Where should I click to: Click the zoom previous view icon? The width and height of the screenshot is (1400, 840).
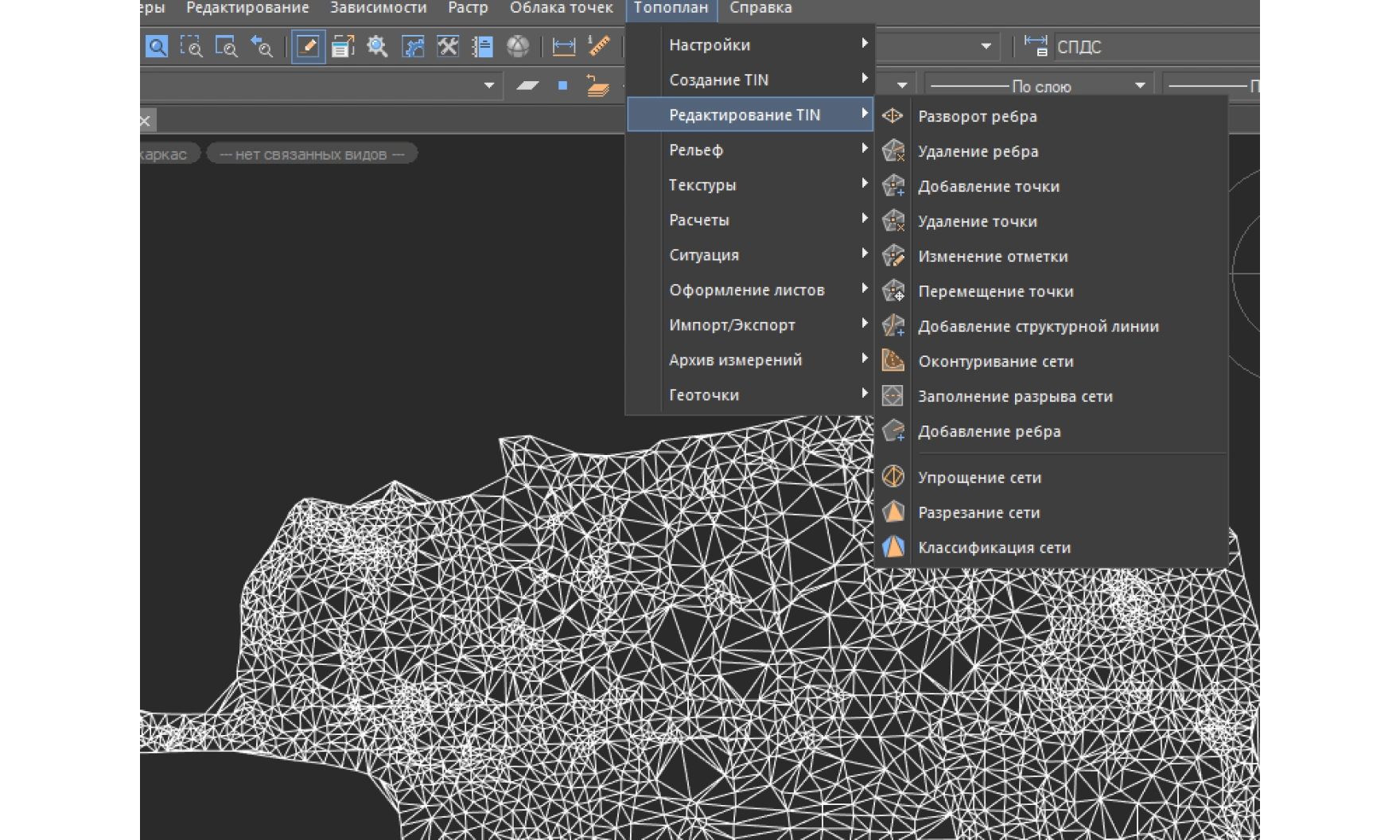(x=262, y=47)
